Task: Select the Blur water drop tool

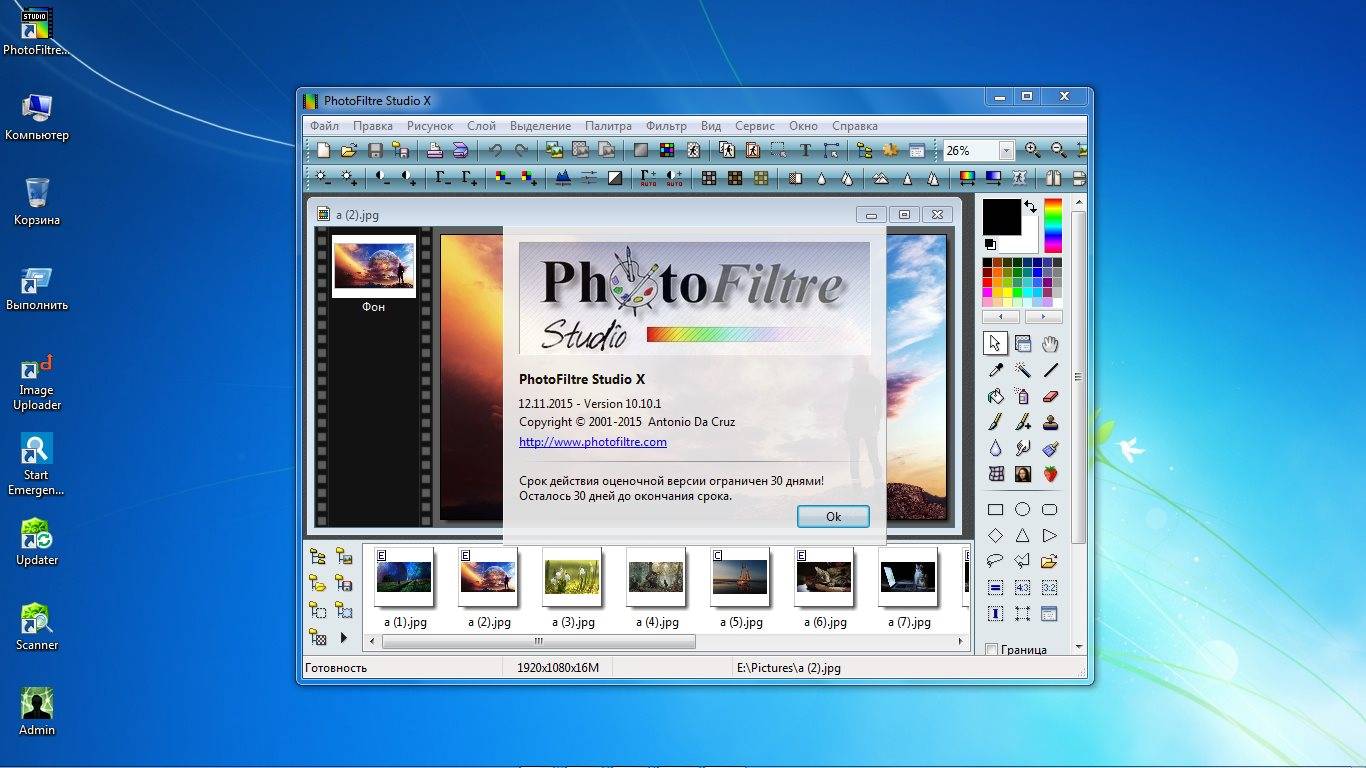Action: coord(995,448)
